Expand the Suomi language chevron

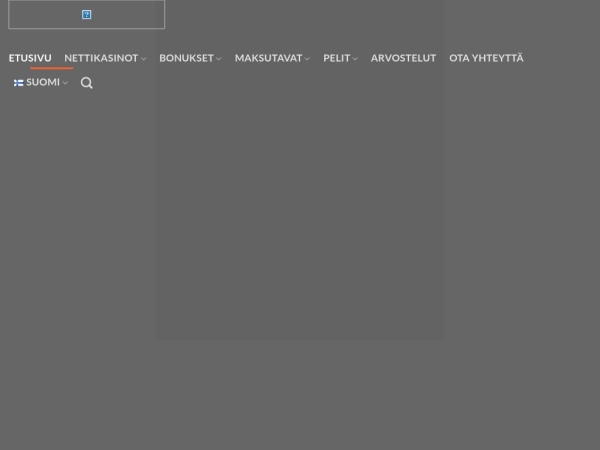coord(65,83)
